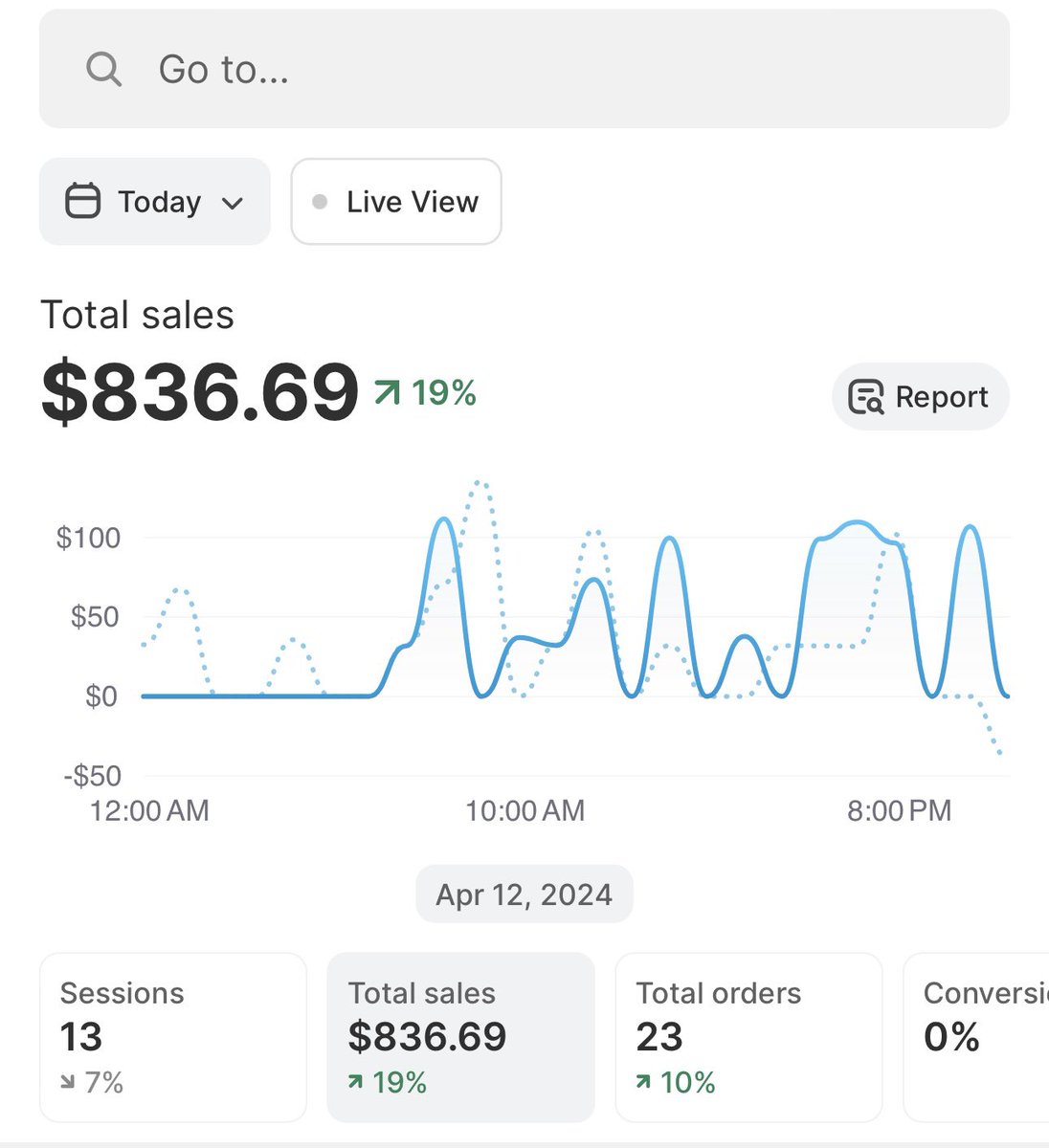1049x1148 pixels.
Task: Focus the Go to search field
Action: point(524,69)
